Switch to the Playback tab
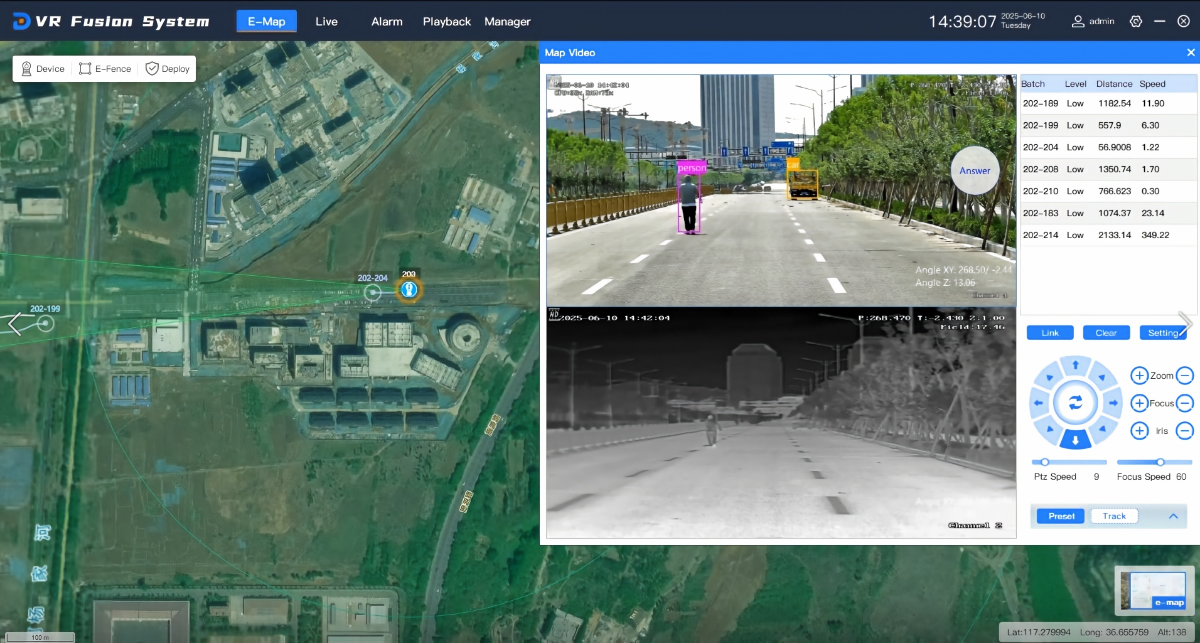 pos(446,21)
